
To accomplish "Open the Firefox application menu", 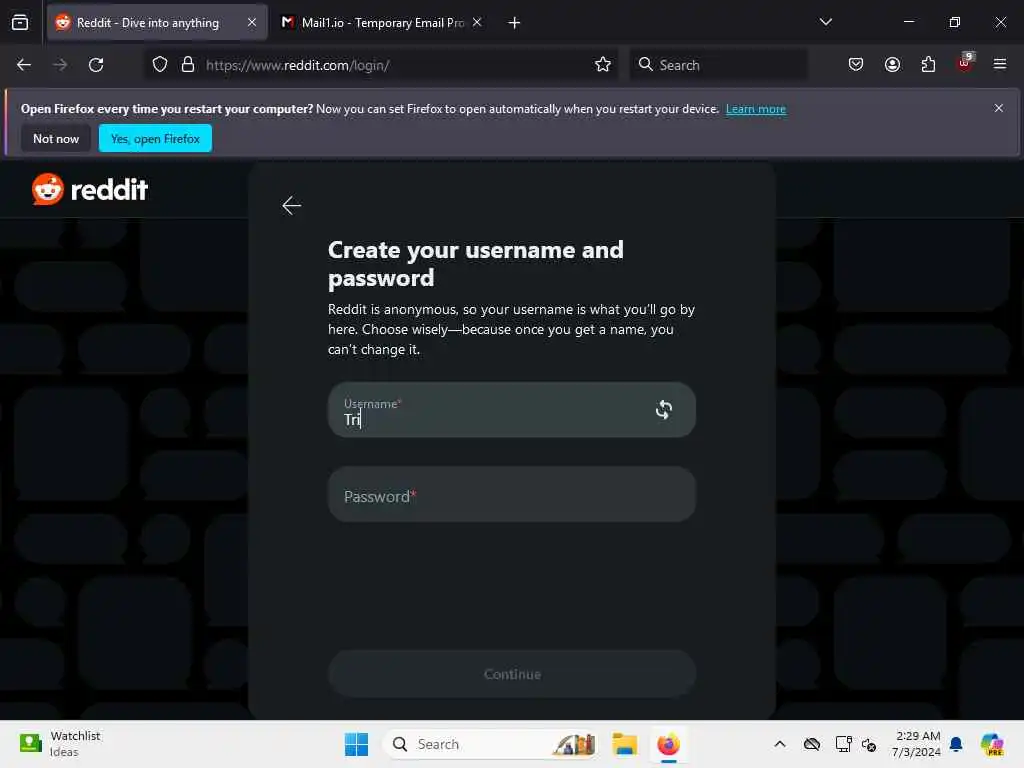I will pos(1000,65).
